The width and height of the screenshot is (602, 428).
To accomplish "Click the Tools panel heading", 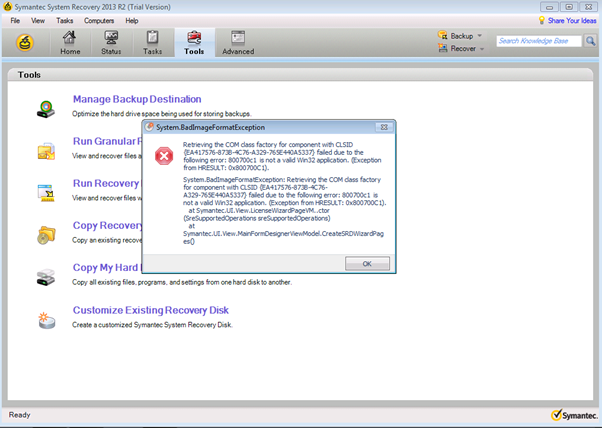I will [29, 75].
